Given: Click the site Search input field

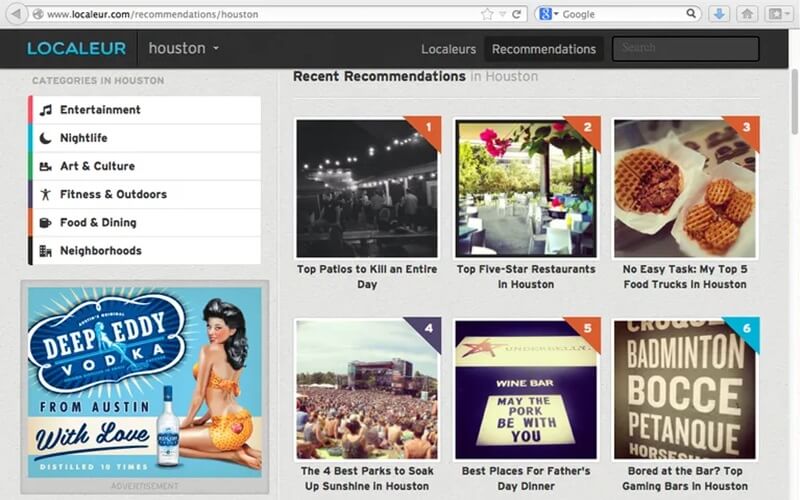Looking at the screenshot, I should click(685, 48).
